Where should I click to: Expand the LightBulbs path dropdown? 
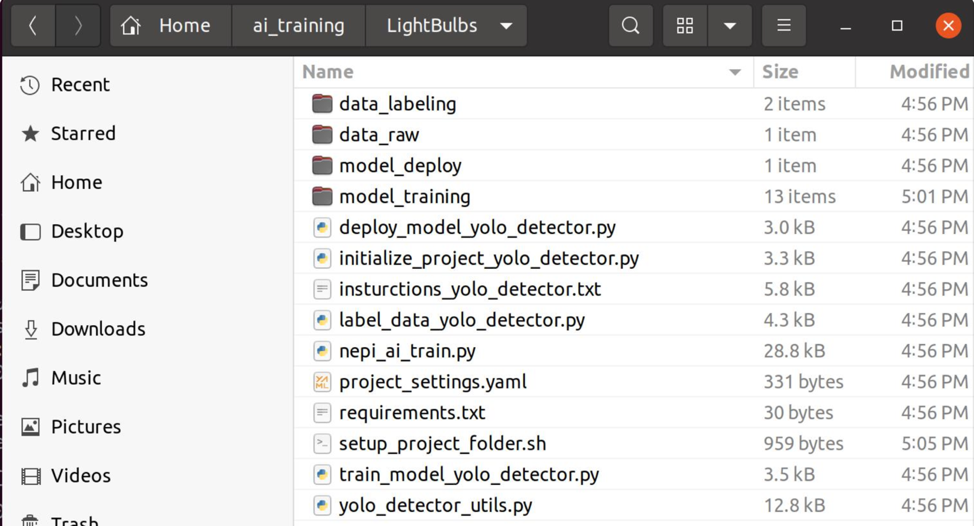507,26
